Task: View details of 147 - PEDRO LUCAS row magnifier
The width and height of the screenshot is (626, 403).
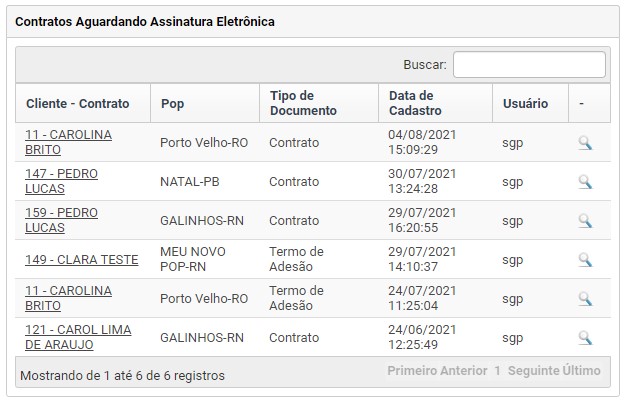Action: (585, 182)
